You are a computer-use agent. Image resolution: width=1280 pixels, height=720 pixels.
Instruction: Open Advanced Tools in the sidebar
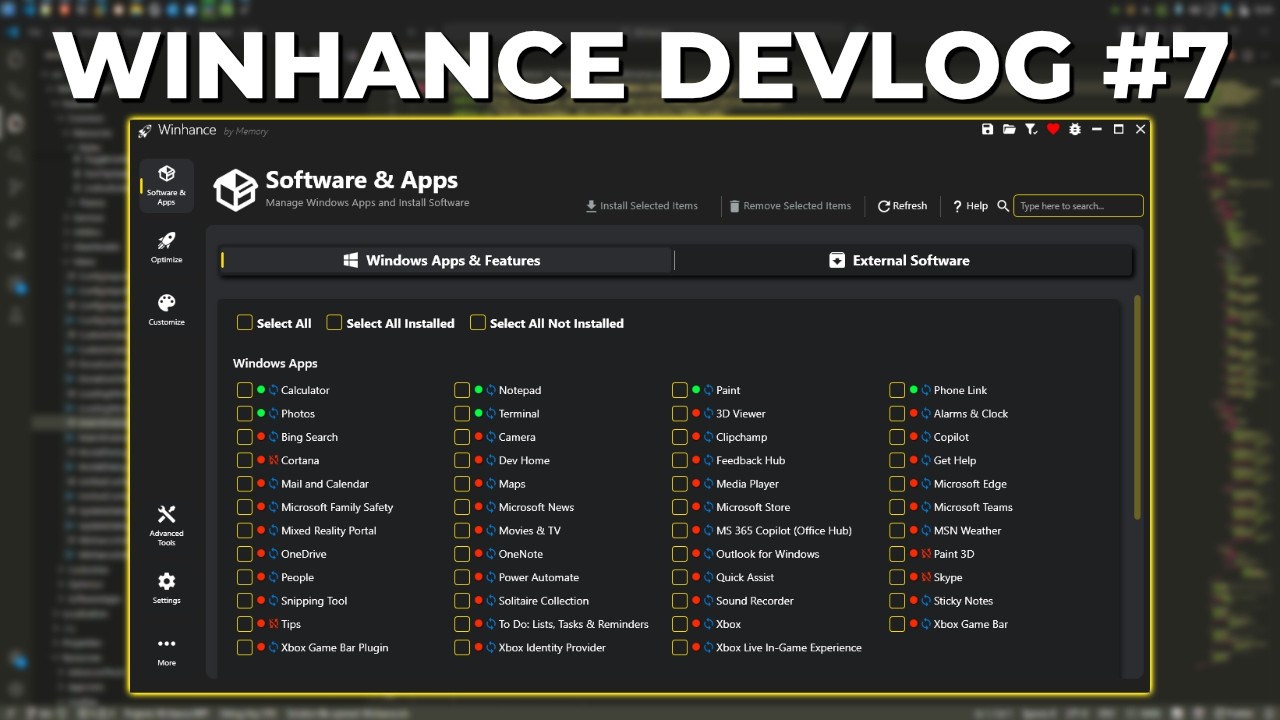click(166, 525)
